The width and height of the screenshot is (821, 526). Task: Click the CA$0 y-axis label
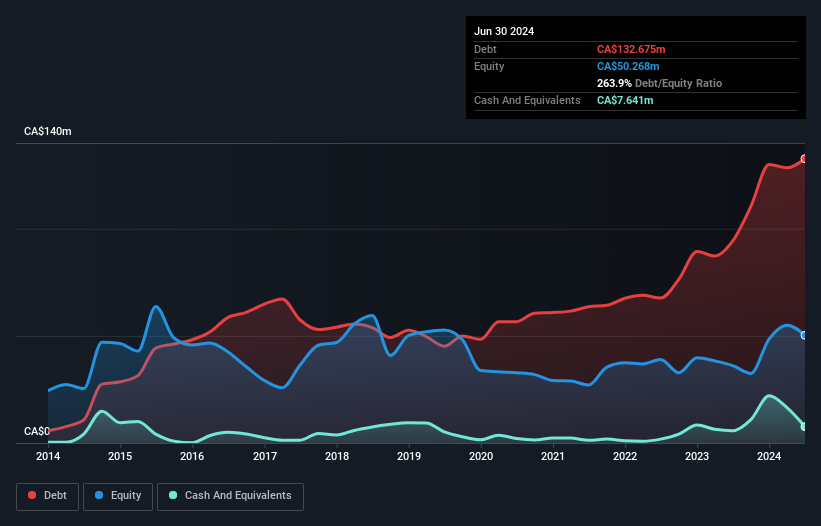[37, 431]
